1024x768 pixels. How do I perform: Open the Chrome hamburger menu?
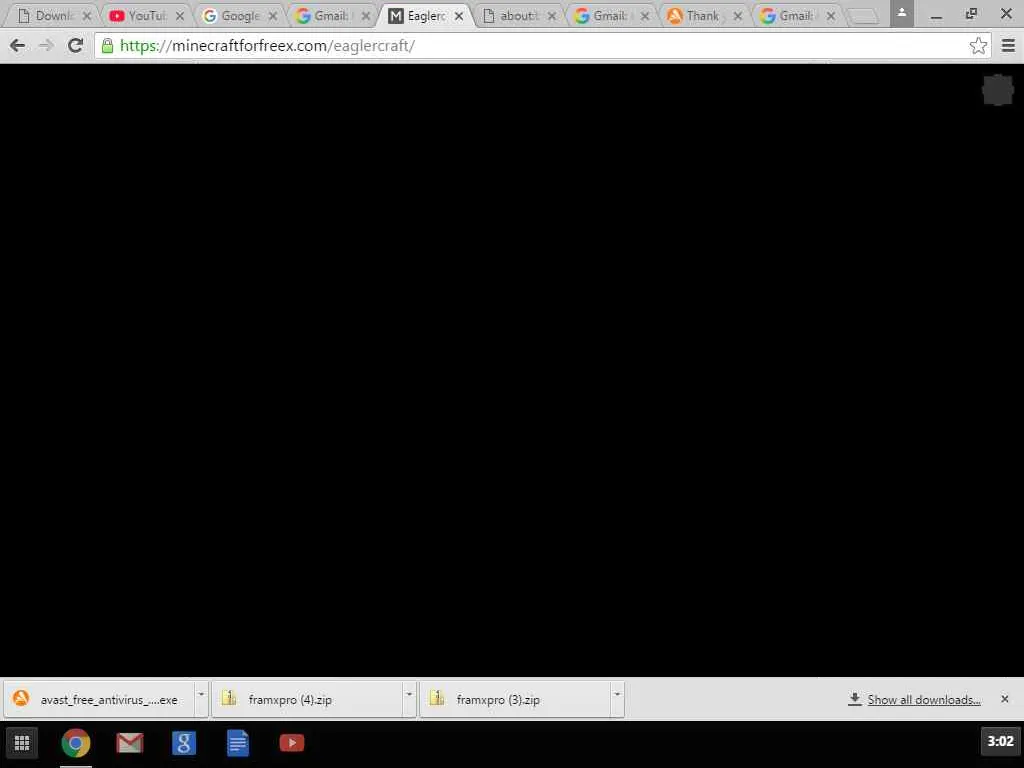(x=1008, y=46)
